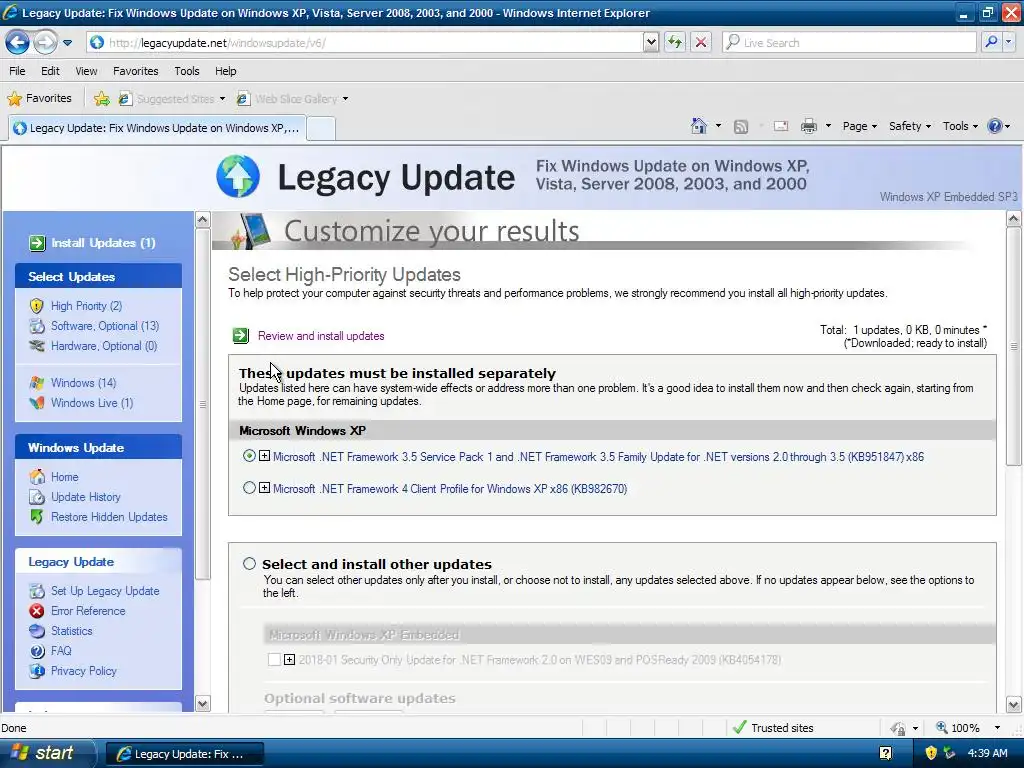Click the Live Search magnifier button
This screenshot has width=1024, height=768.
[x=991, y=42]
